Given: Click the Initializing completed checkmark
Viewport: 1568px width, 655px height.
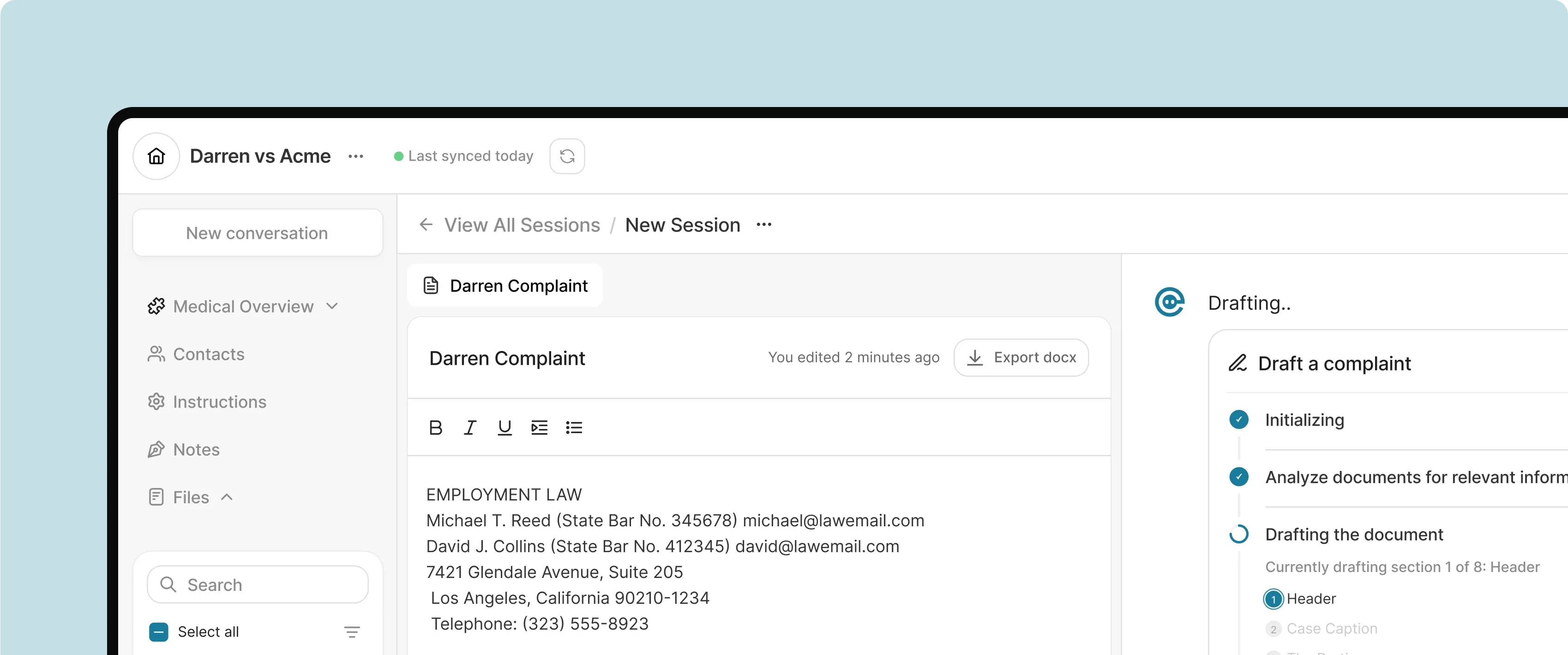Looking at the screenshot, I should [1239, 420].
